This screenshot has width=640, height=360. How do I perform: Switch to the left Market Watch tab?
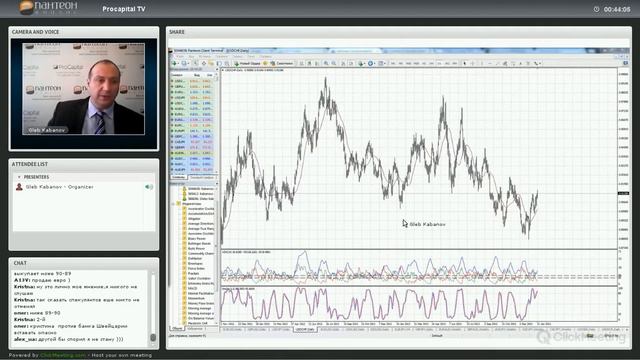click(178, 177)
